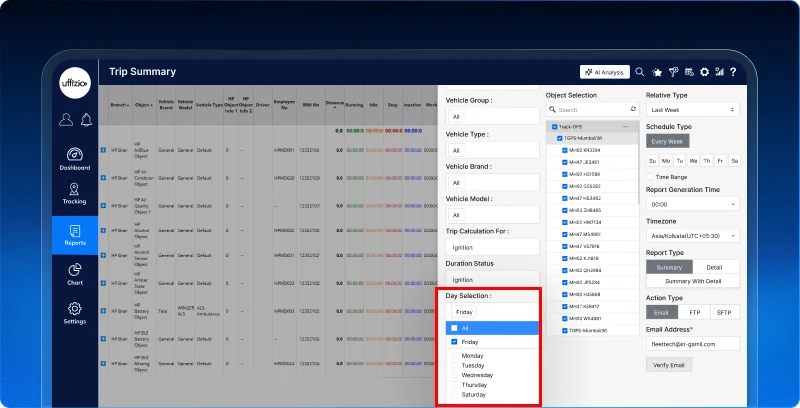
Task: Select FTP action type
Action: [x=694, y=312]
